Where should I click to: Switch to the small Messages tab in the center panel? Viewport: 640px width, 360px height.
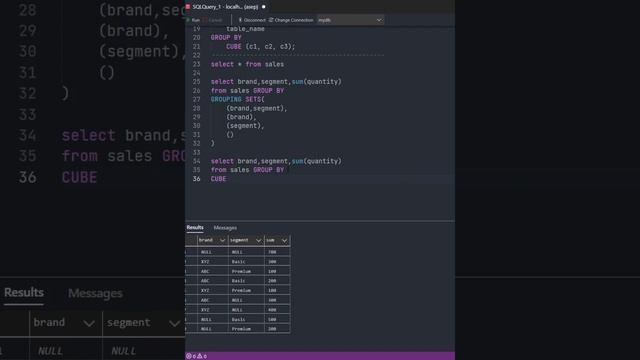[x=225, y=228]
